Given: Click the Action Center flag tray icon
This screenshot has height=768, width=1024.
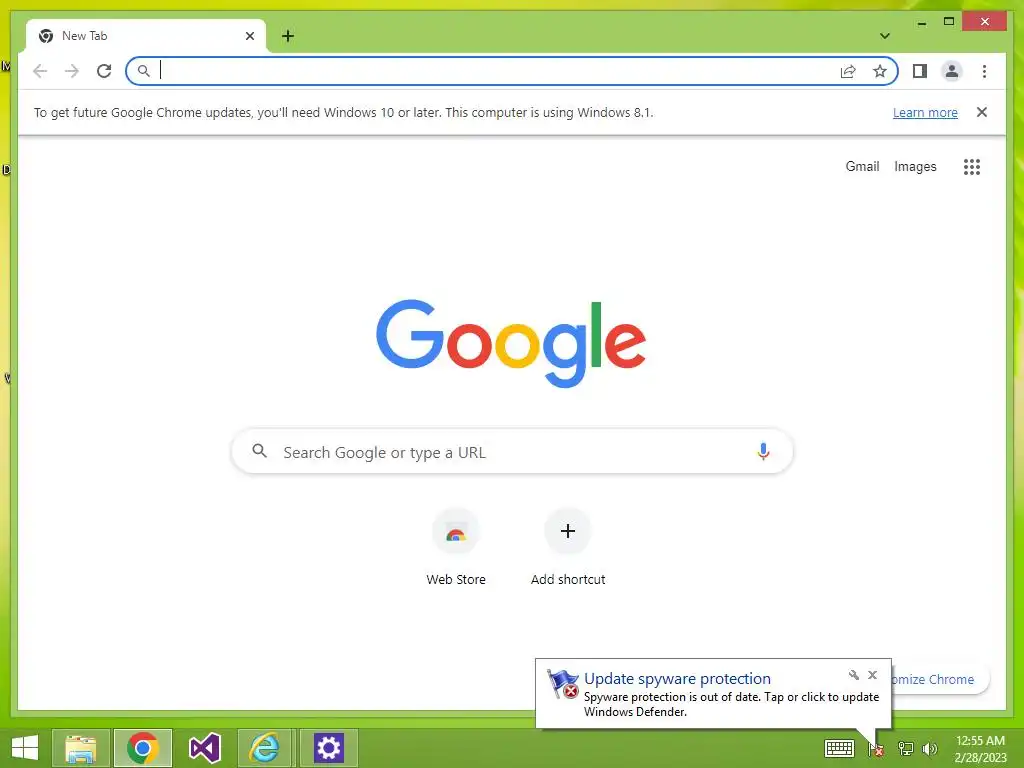Looking at the screenshot, I should [x=876, y=749].
